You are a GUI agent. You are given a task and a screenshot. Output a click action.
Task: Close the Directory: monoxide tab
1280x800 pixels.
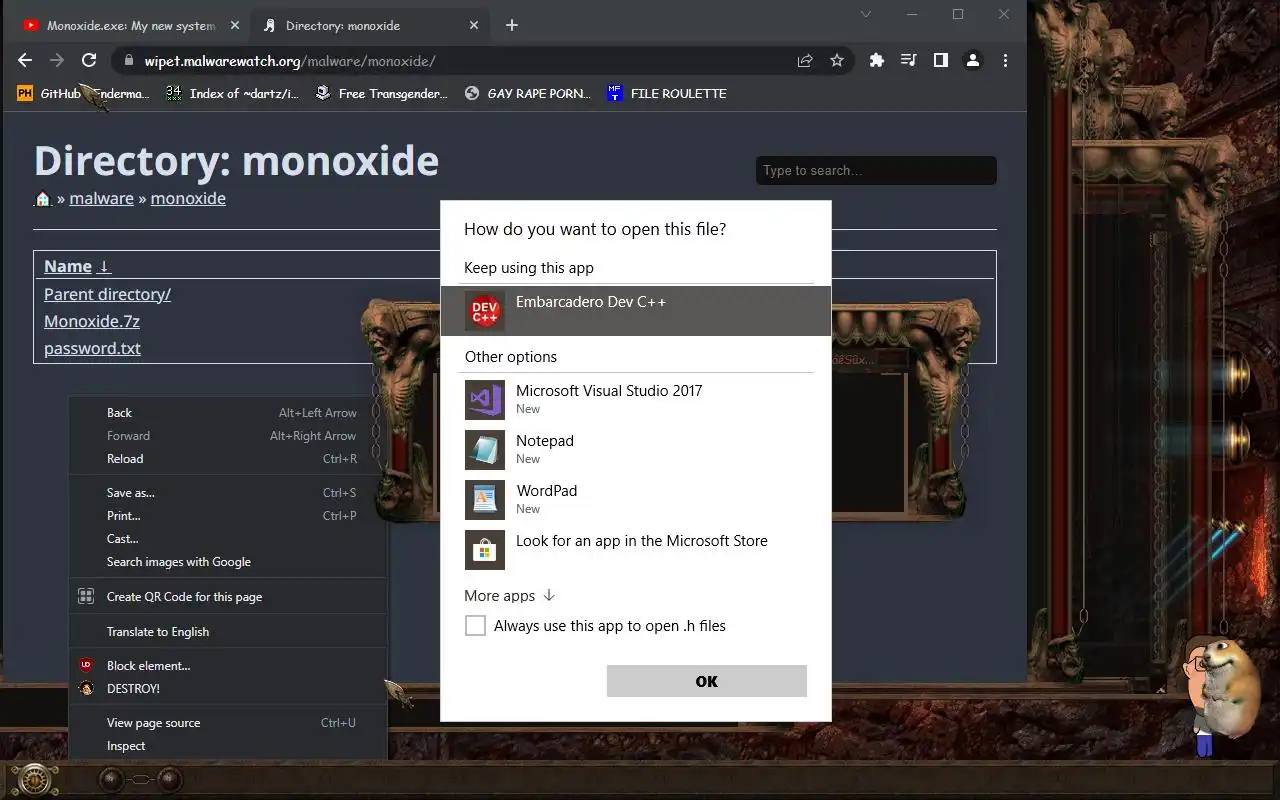(474, 26)
